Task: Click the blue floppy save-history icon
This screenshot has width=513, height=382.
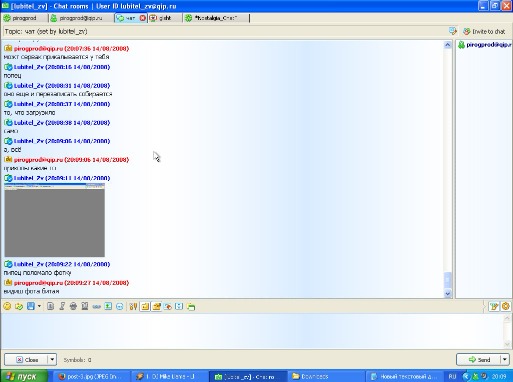Action: click(x=31, y=306)
